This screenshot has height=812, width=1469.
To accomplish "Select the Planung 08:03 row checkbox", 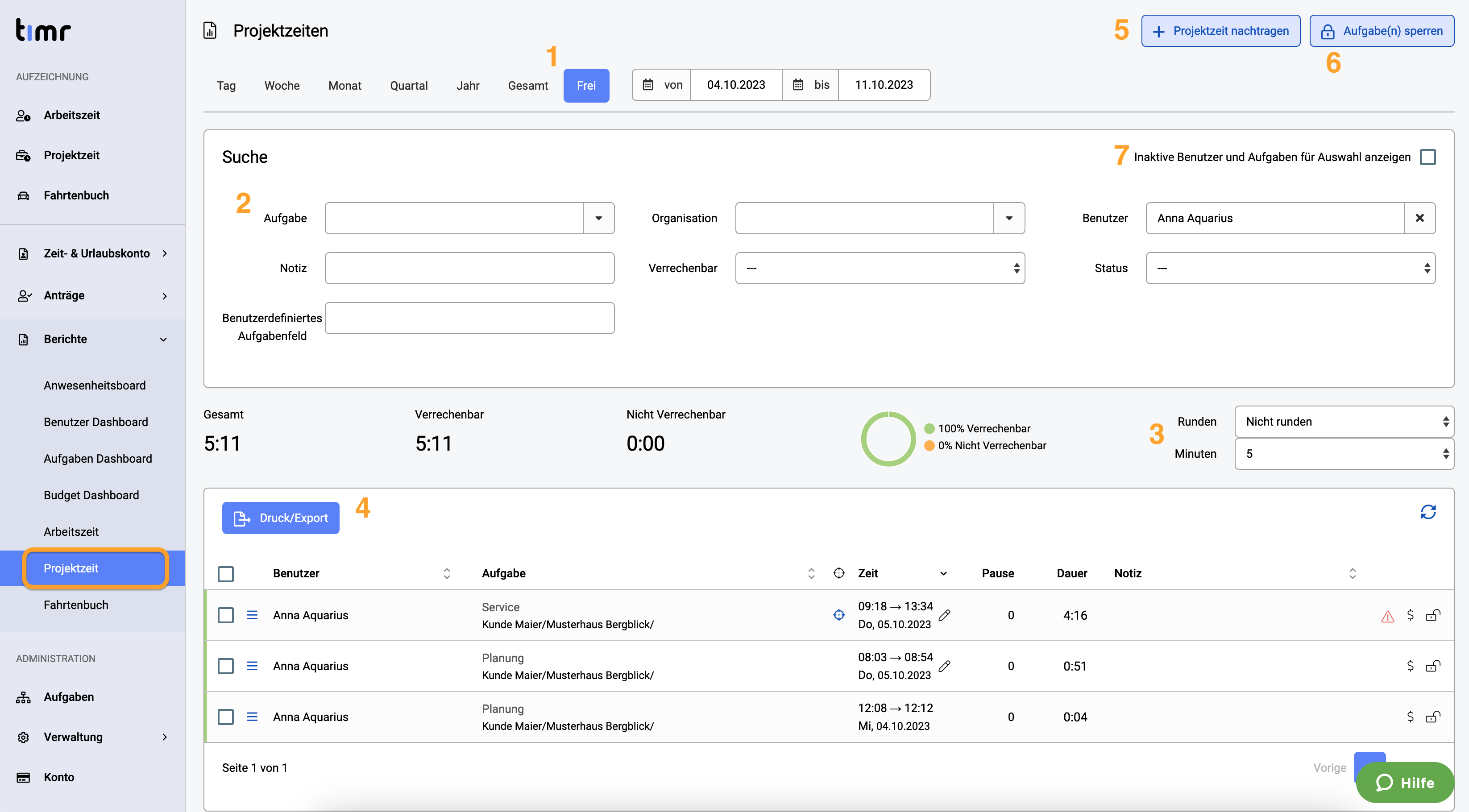I will (x=226, y=666).
